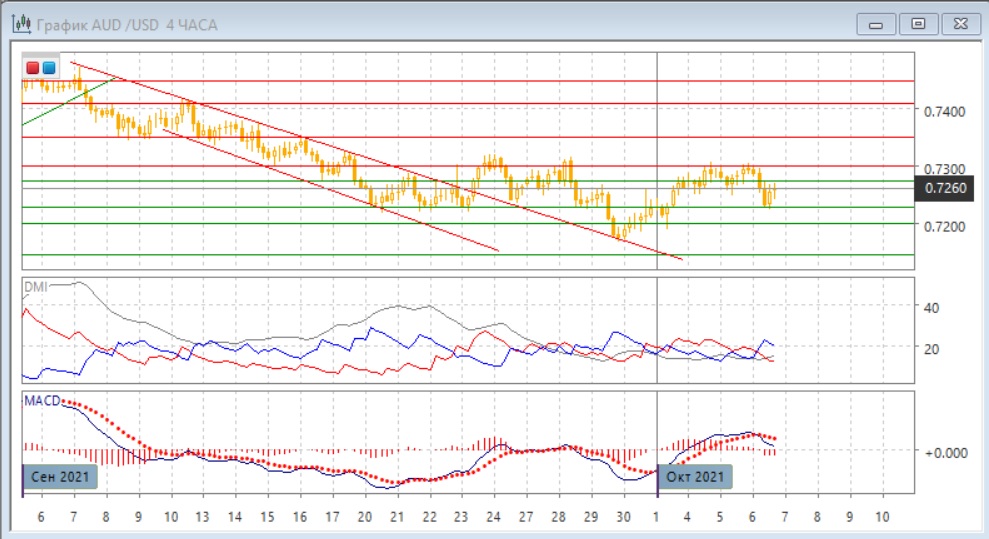This screenshot has width=989, height=539.
Task: Select the Окт 2021 month marker
Action: (x=695, y=476)
